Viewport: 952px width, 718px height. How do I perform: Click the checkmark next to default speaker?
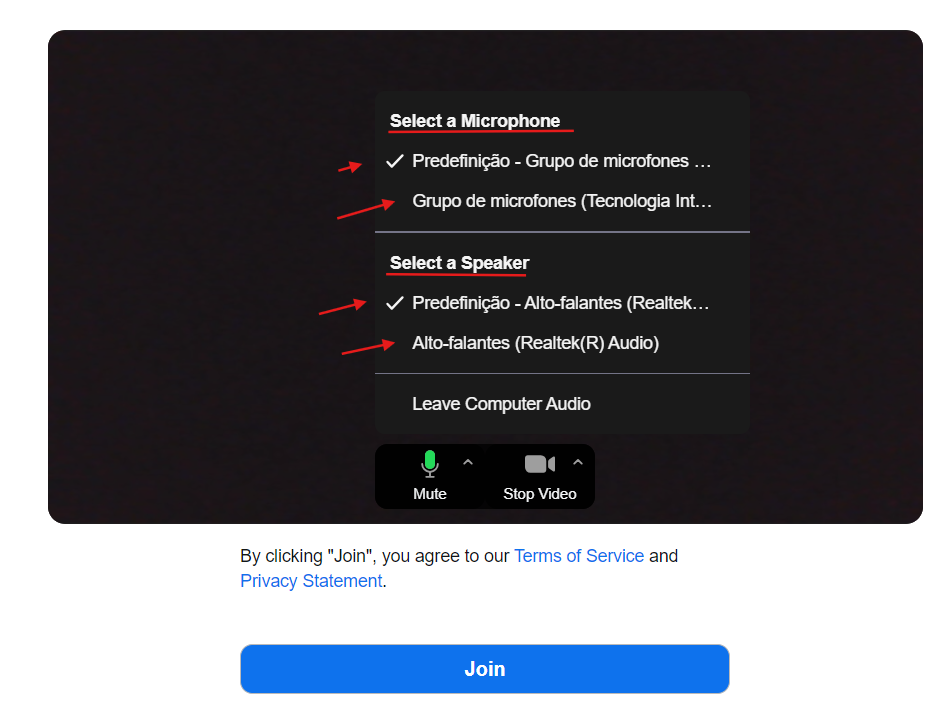click(395, 303)
